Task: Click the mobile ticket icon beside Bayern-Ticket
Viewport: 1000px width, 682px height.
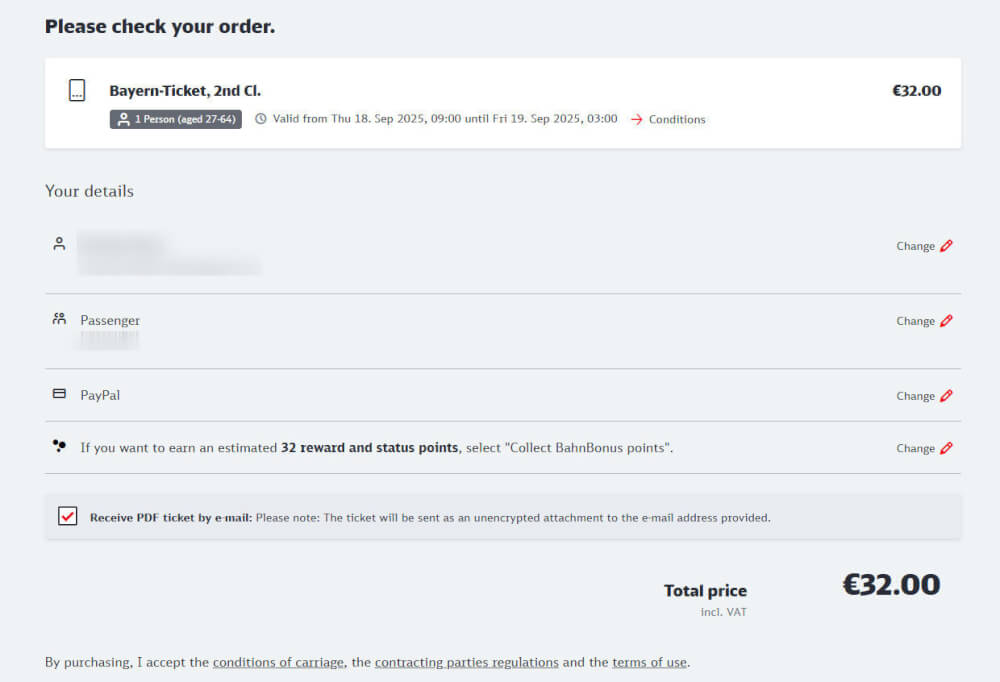Action: click(x=77, y=90)
